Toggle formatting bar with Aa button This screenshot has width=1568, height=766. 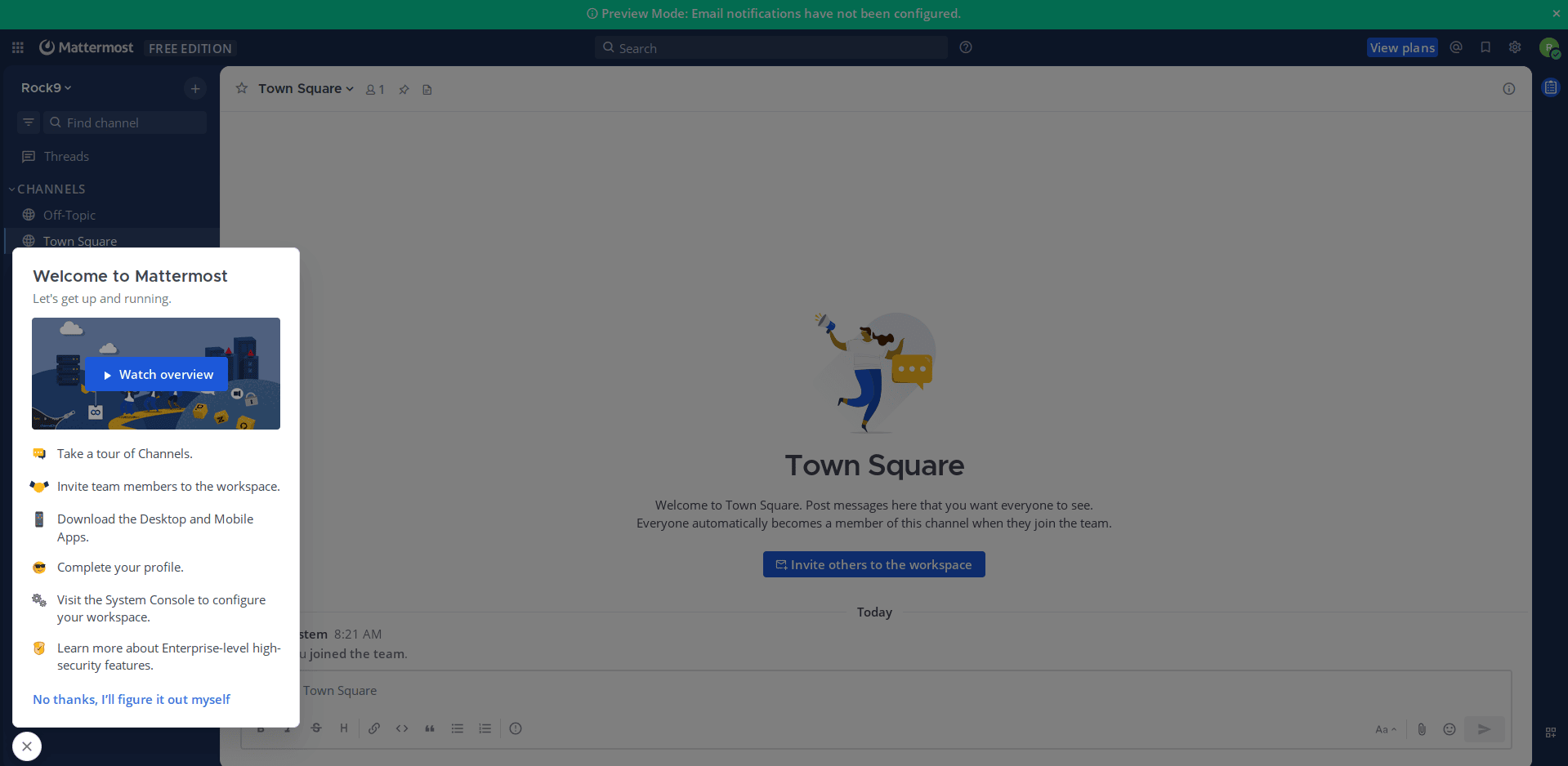pos(1386,729)
